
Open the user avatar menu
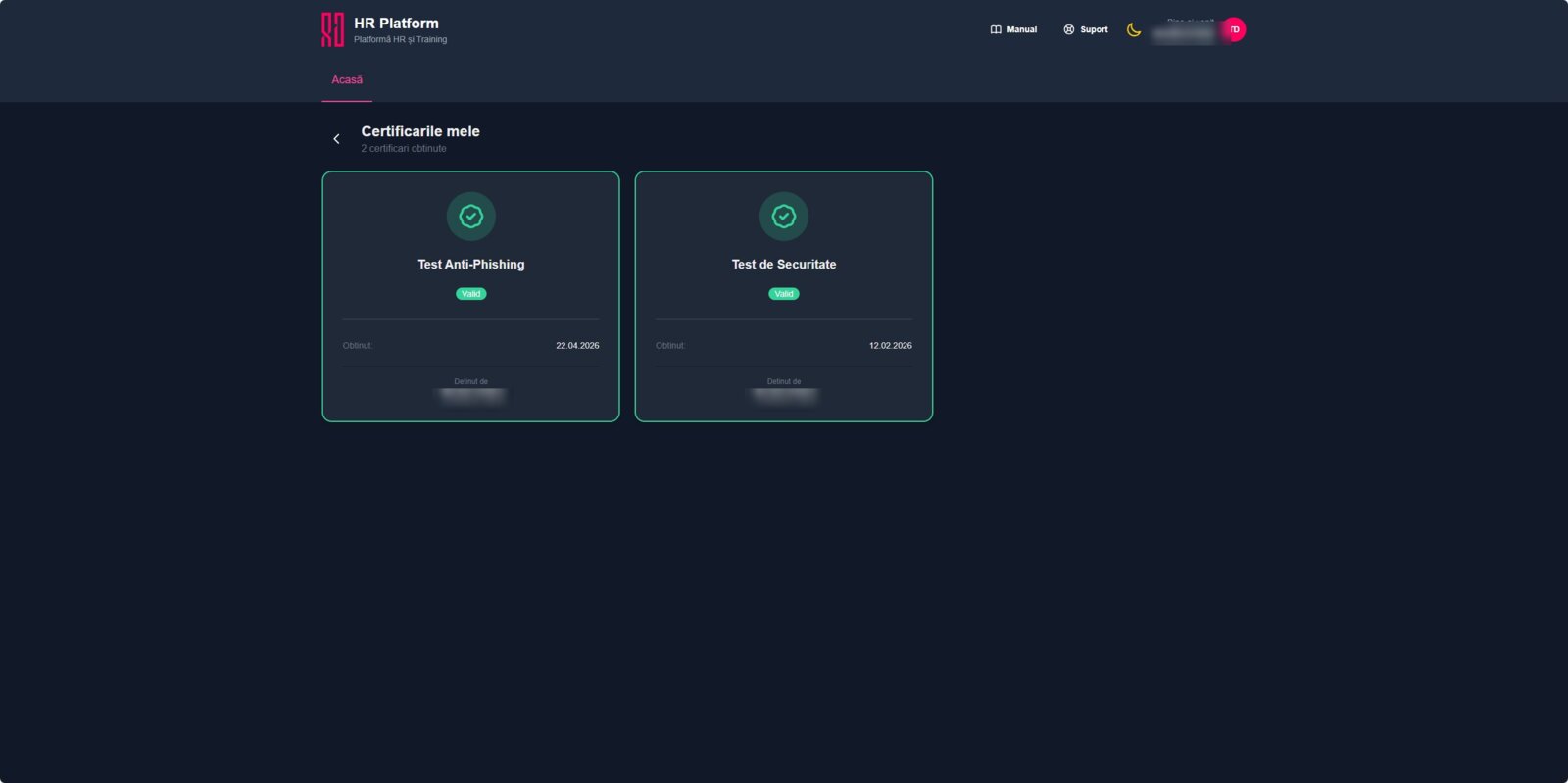(x=1234, y=29)
